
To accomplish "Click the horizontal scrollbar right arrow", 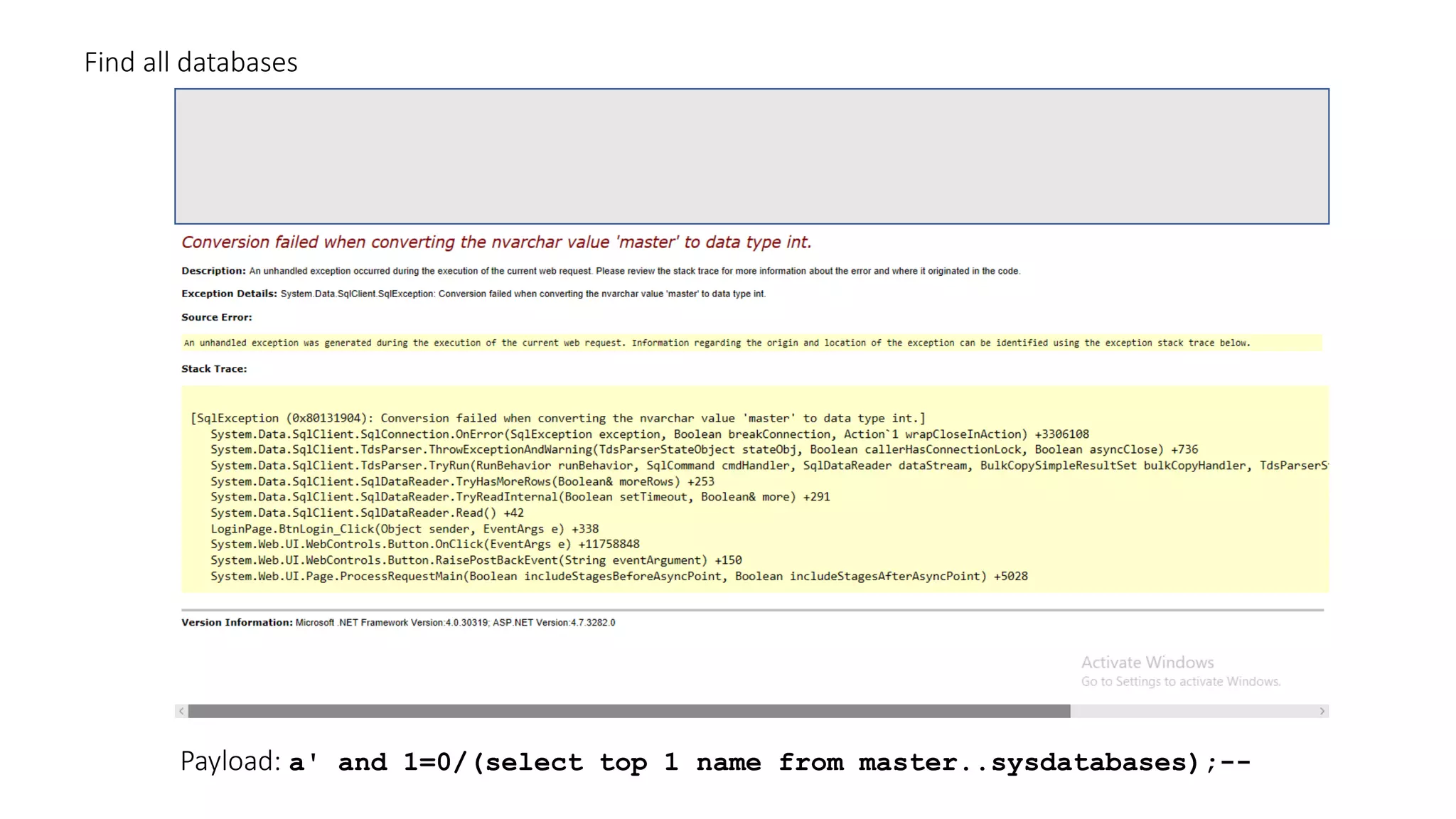I will (1322, 711).
